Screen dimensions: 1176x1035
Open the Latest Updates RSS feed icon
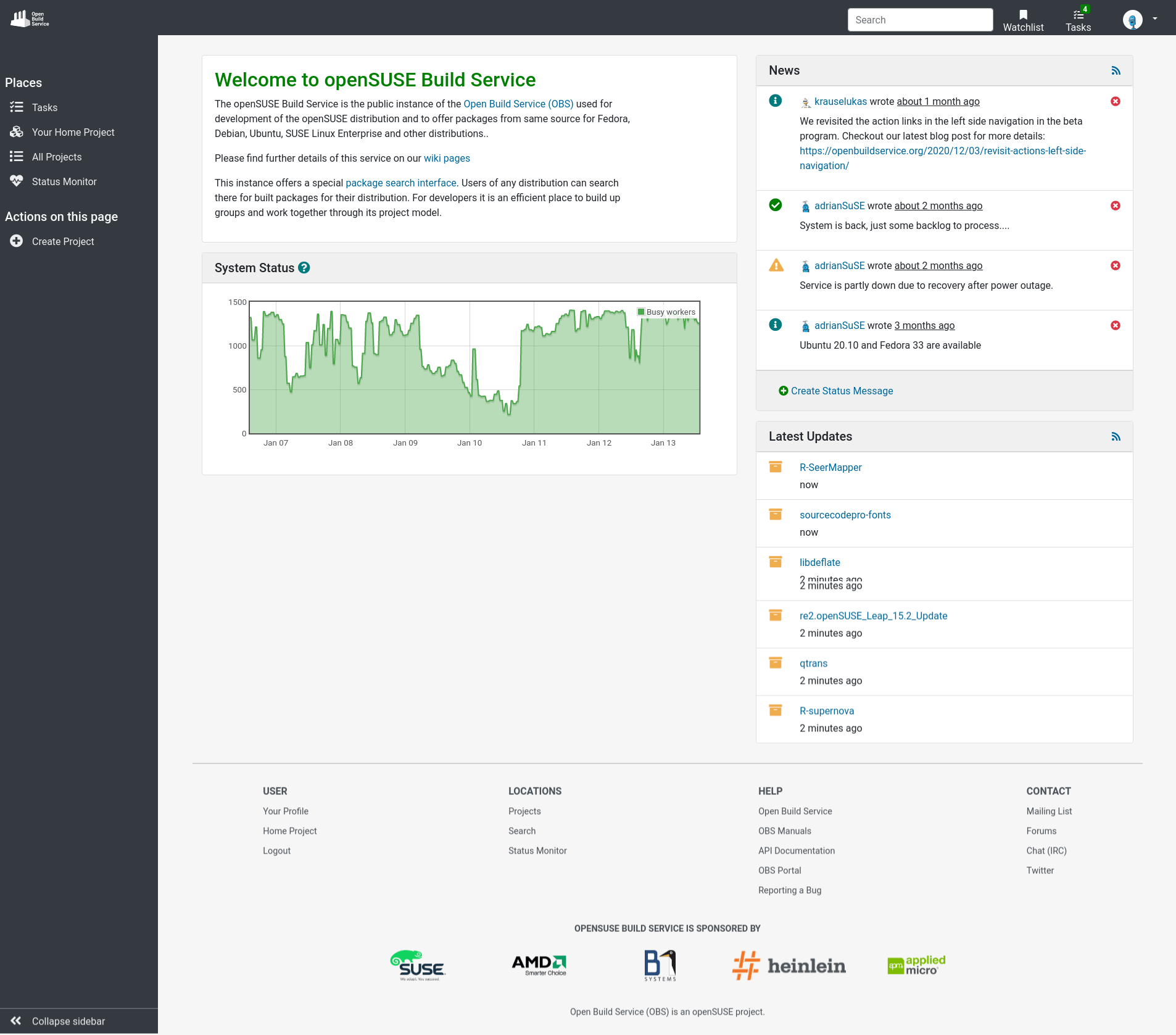pos(1116,436)
